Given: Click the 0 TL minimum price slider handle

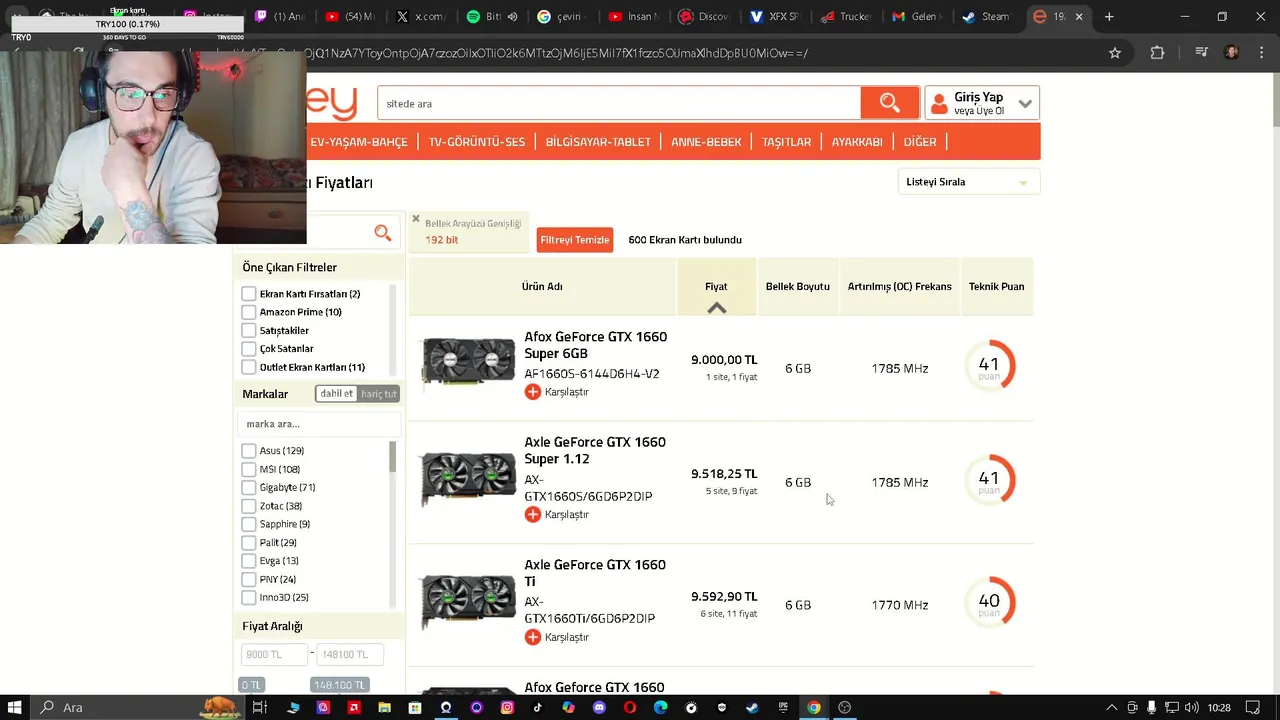Looking at the screenshot, I should click(251, 685).
